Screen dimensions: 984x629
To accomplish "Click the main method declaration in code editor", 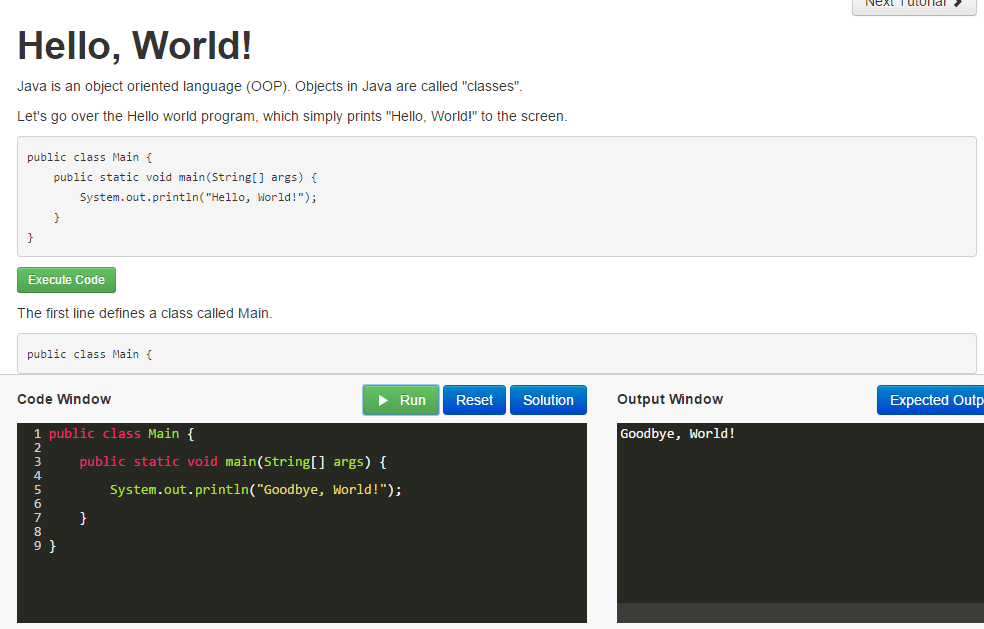I will (x=233, y=462).
